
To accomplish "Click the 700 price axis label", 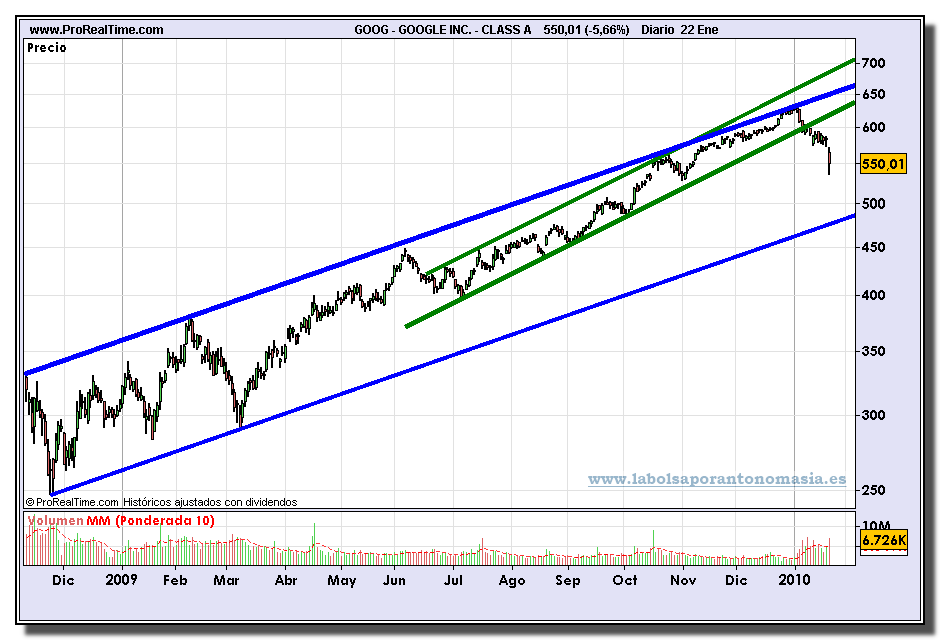I will click(x=873, y=63).
